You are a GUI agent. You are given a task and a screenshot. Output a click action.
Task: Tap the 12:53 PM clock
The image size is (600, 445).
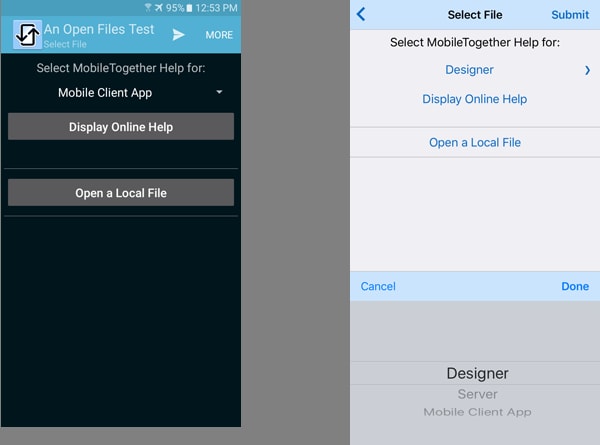[218, 8]
